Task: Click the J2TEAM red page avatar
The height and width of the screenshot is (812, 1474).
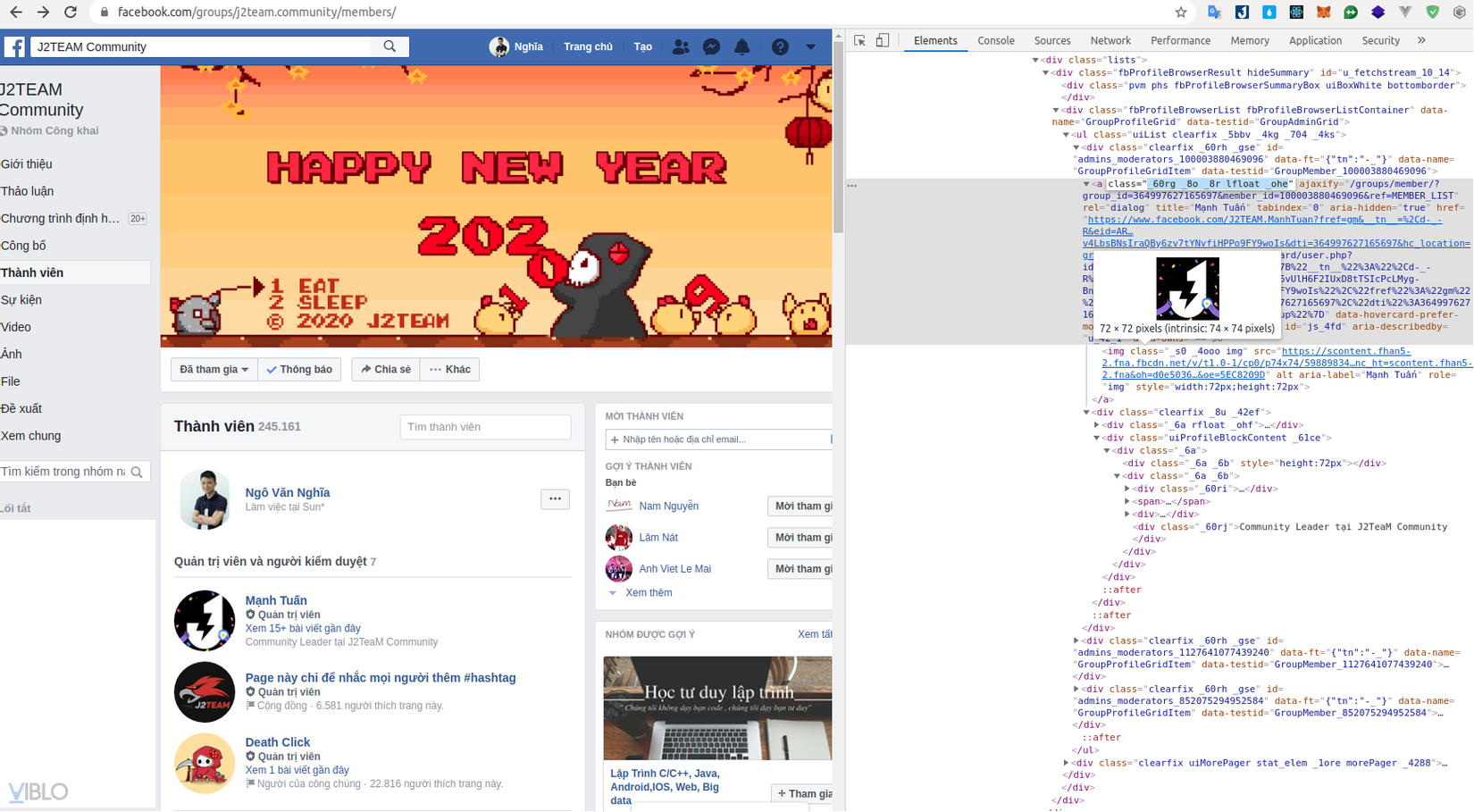Action: pos(205,692)
